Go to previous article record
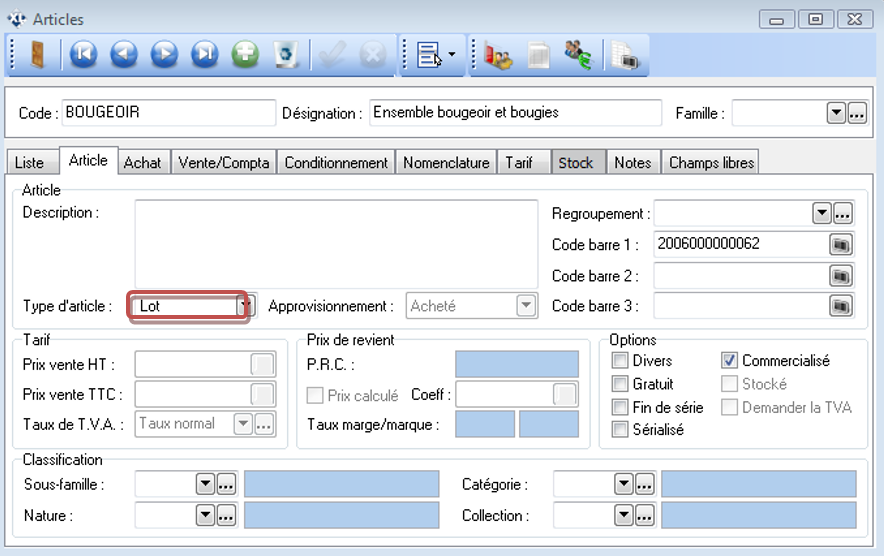Image resolution: width=884 pixels, height=556 pixels. click(124, 55)
